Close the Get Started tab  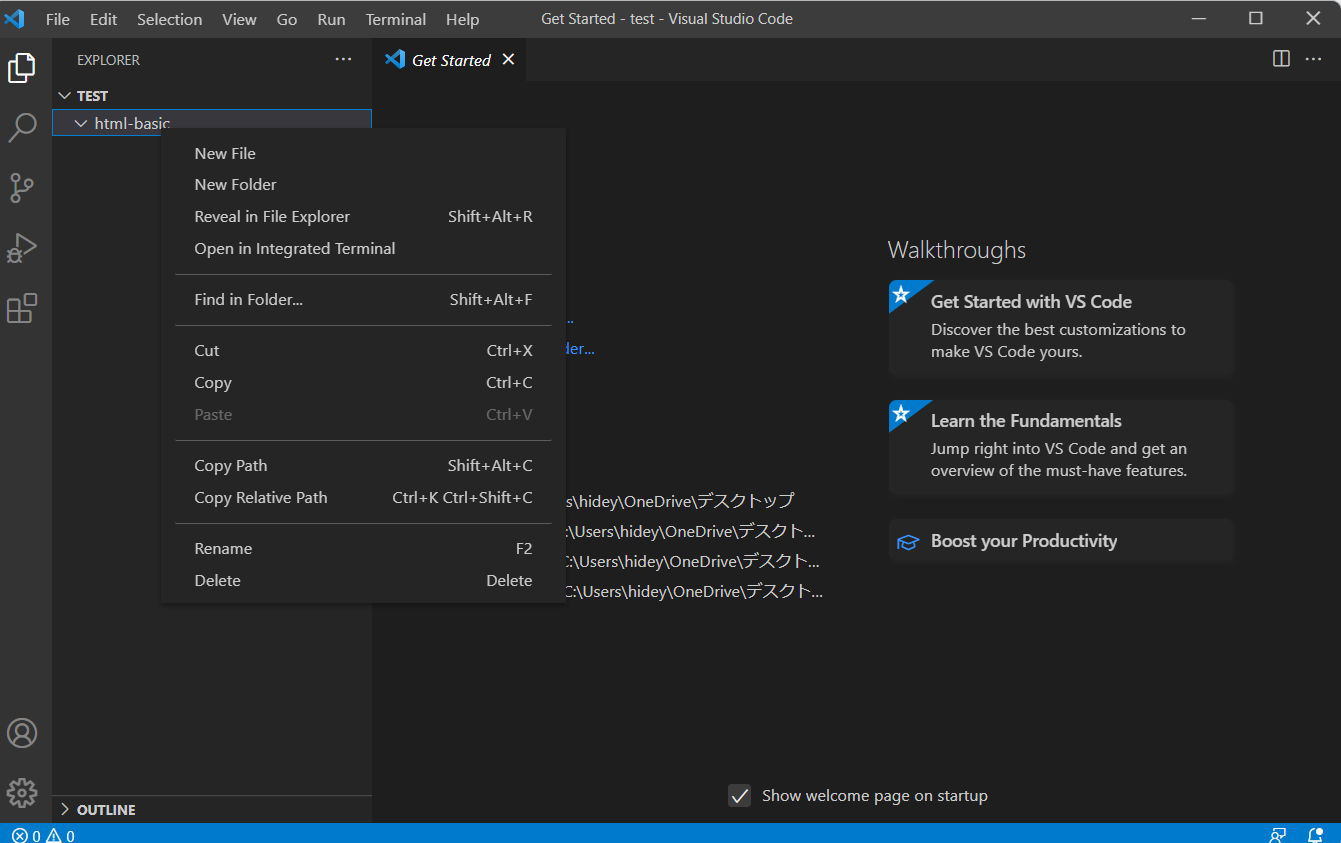click(x=508, y=60)
